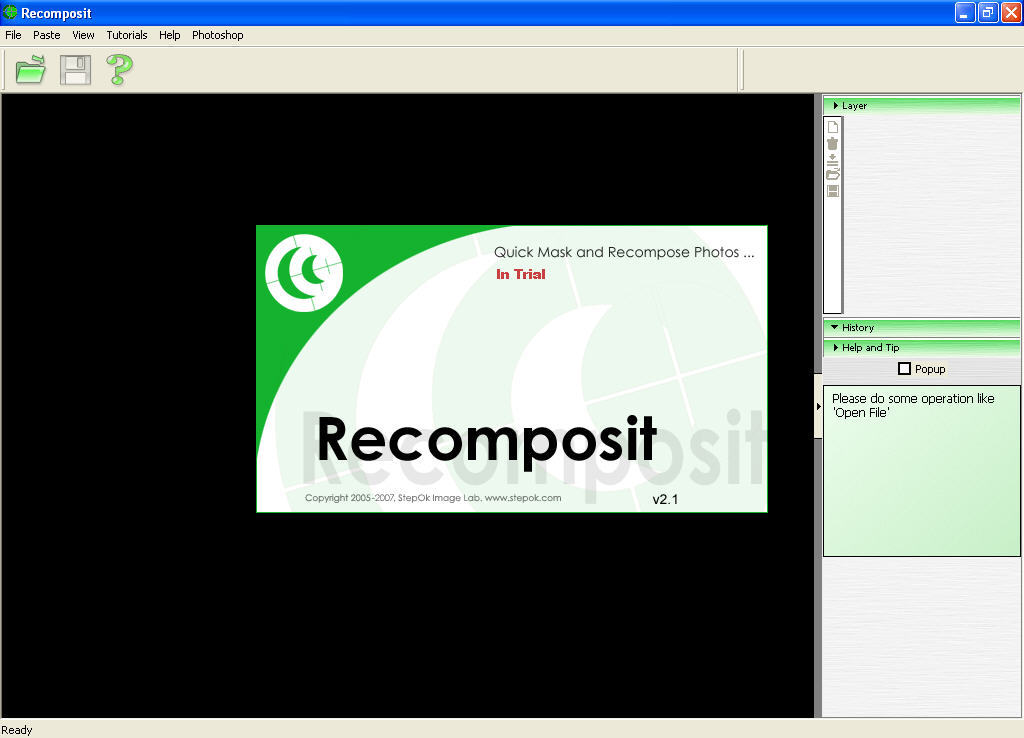Open the Tutorials menu
The width and height of the screenshot is (1024, 738).
click(126, 35)
